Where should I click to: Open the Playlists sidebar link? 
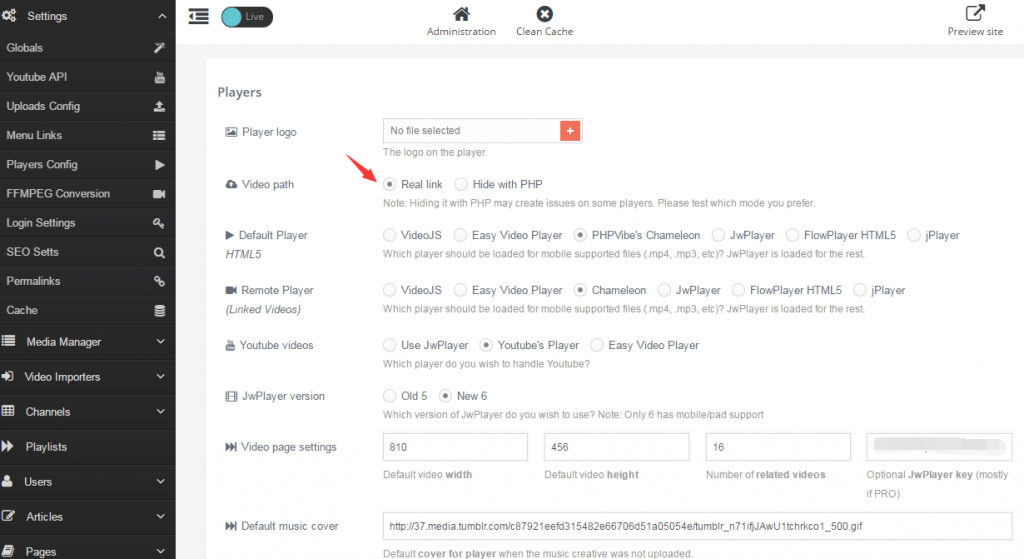click(x=46, y=447)
